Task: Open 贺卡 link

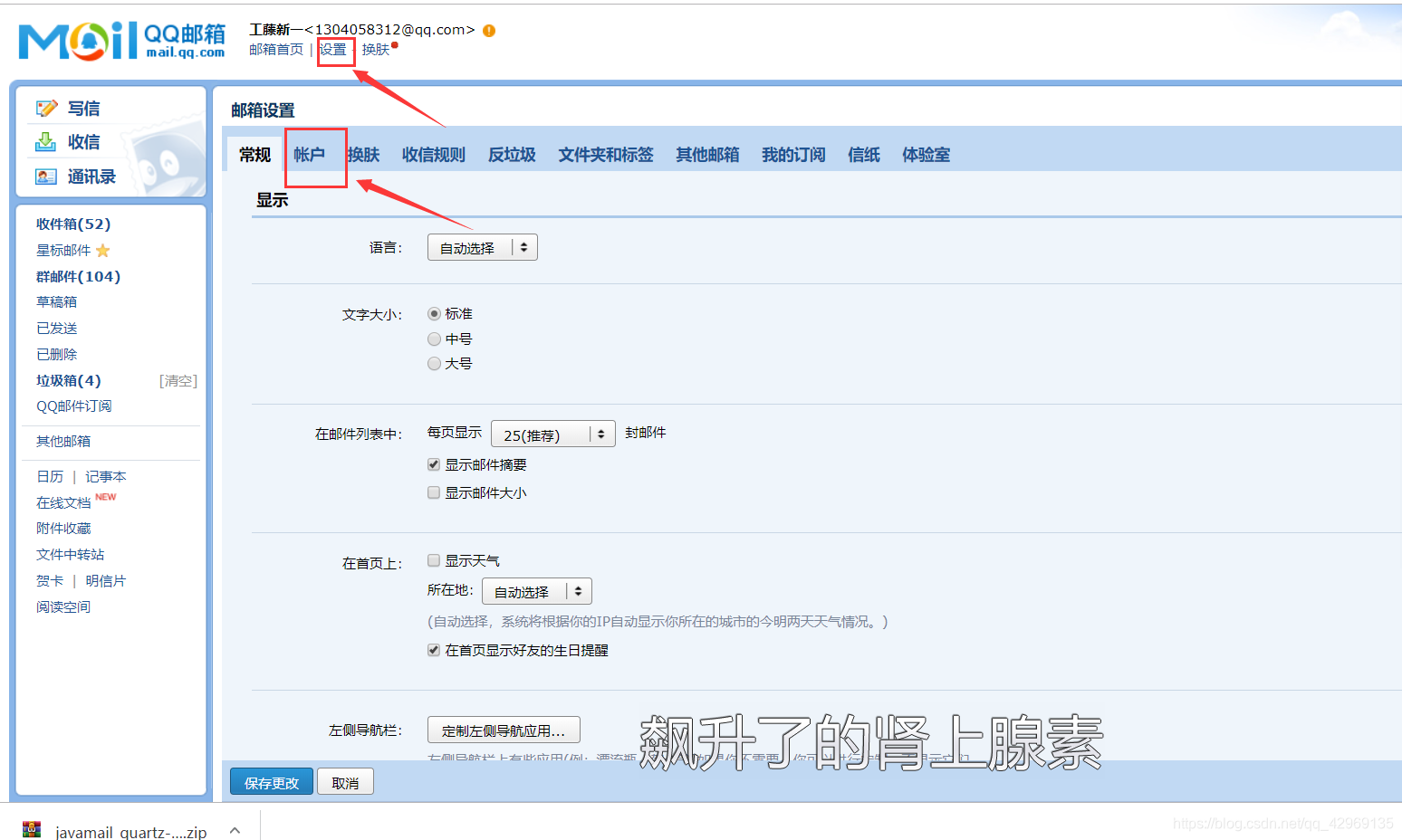Action: 50,581
